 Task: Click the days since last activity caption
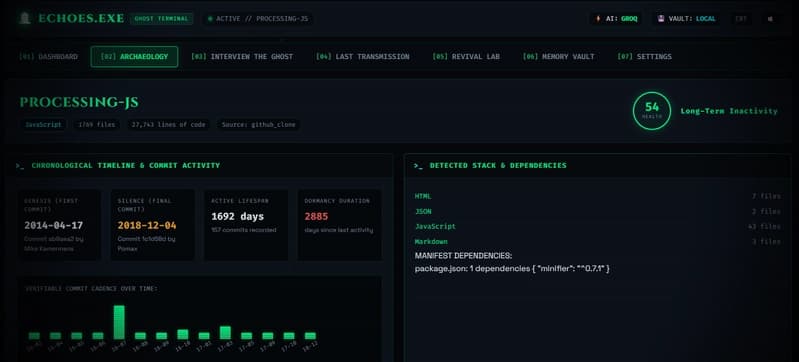click(x=339, y=230)
